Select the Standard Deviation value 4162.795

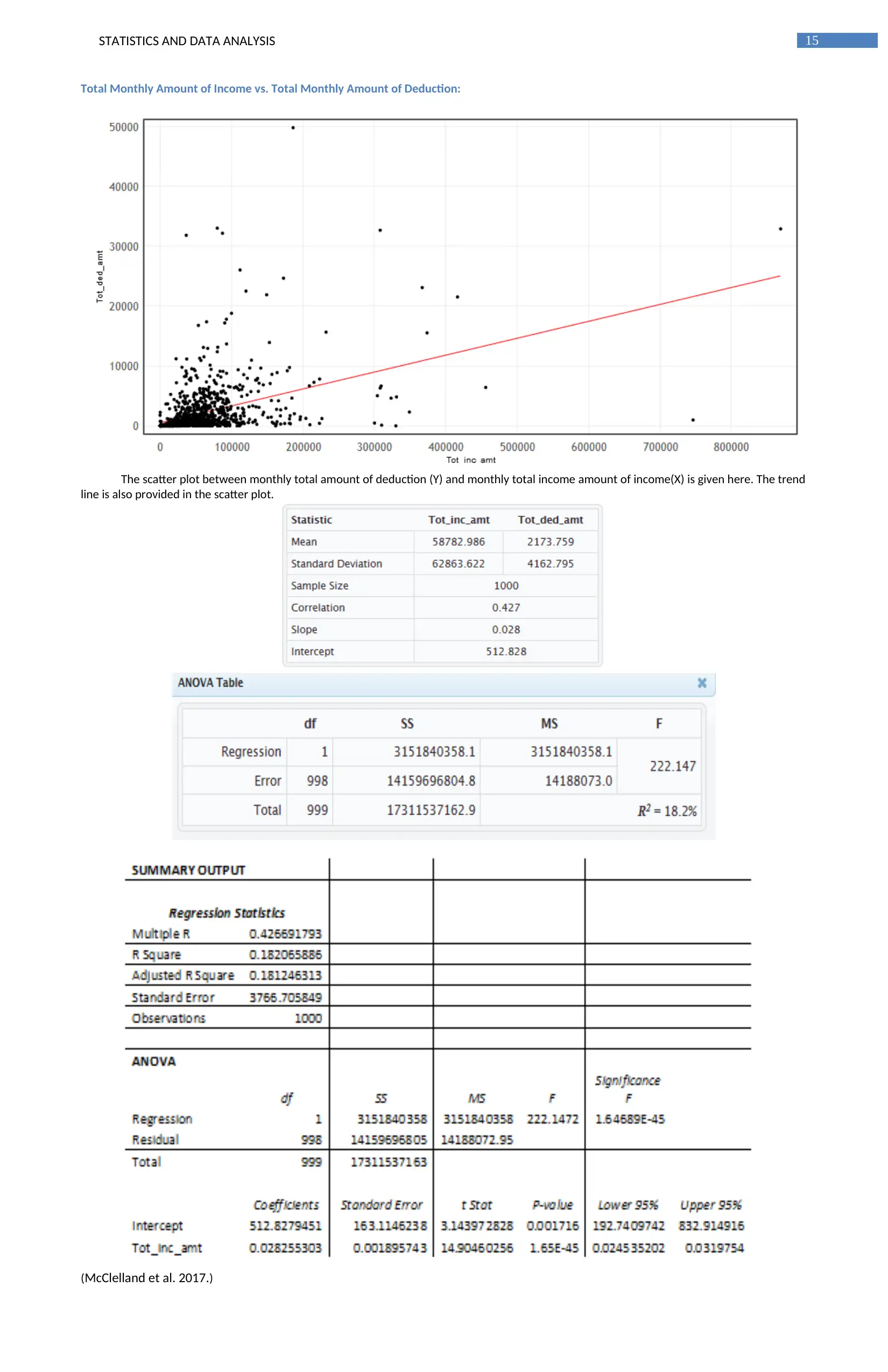coord(550,563)
